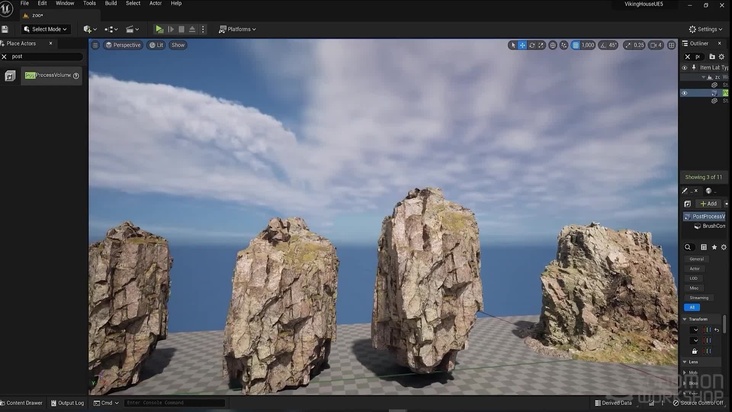Change camera speed setting 4
Image resolution: width=732 pixels, height=412 pixels.
(656, 45)
